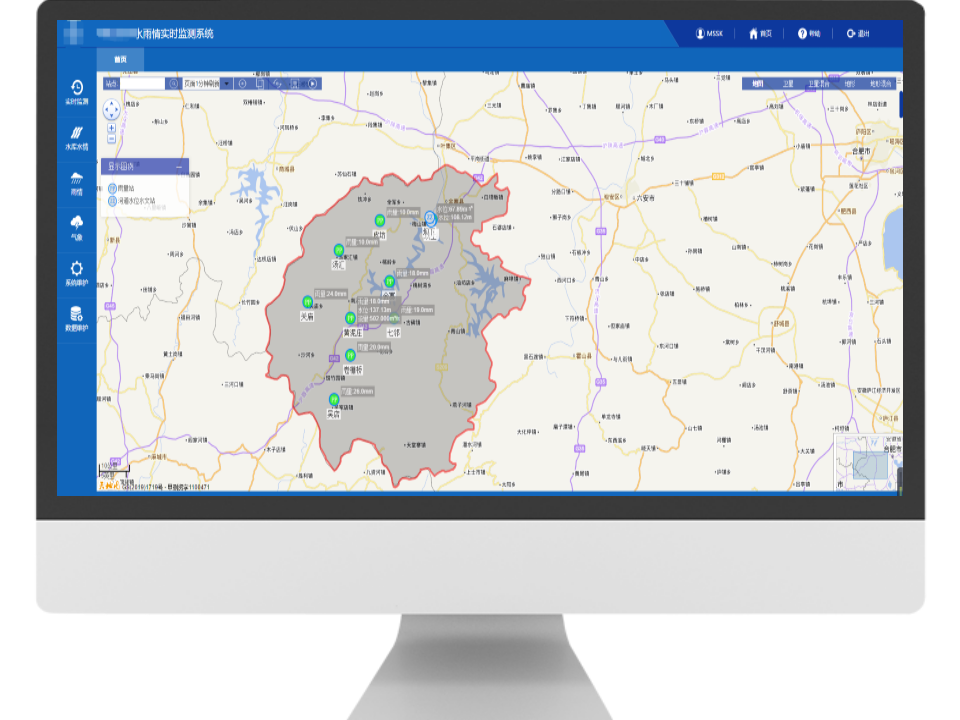Select the 雨情 rainfall sidebar icon
960x720 pixels.
(77, 183)
